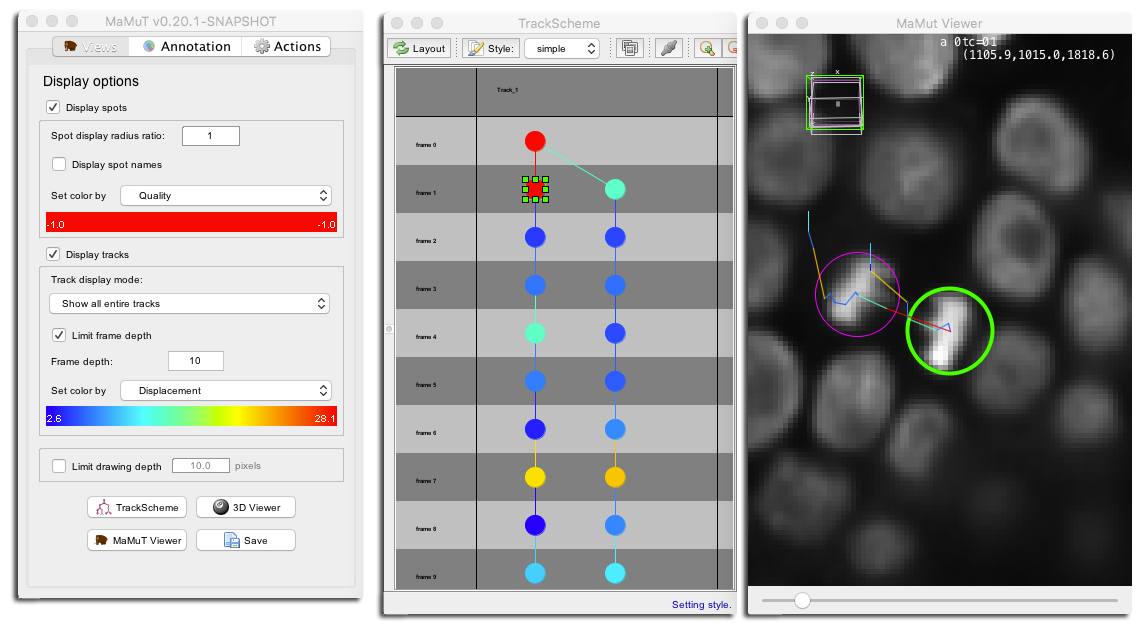This screenshot has height=630, width=1146.
Task: Click the capture snapshot icon in TrackScheme
Action: [629, 48]
